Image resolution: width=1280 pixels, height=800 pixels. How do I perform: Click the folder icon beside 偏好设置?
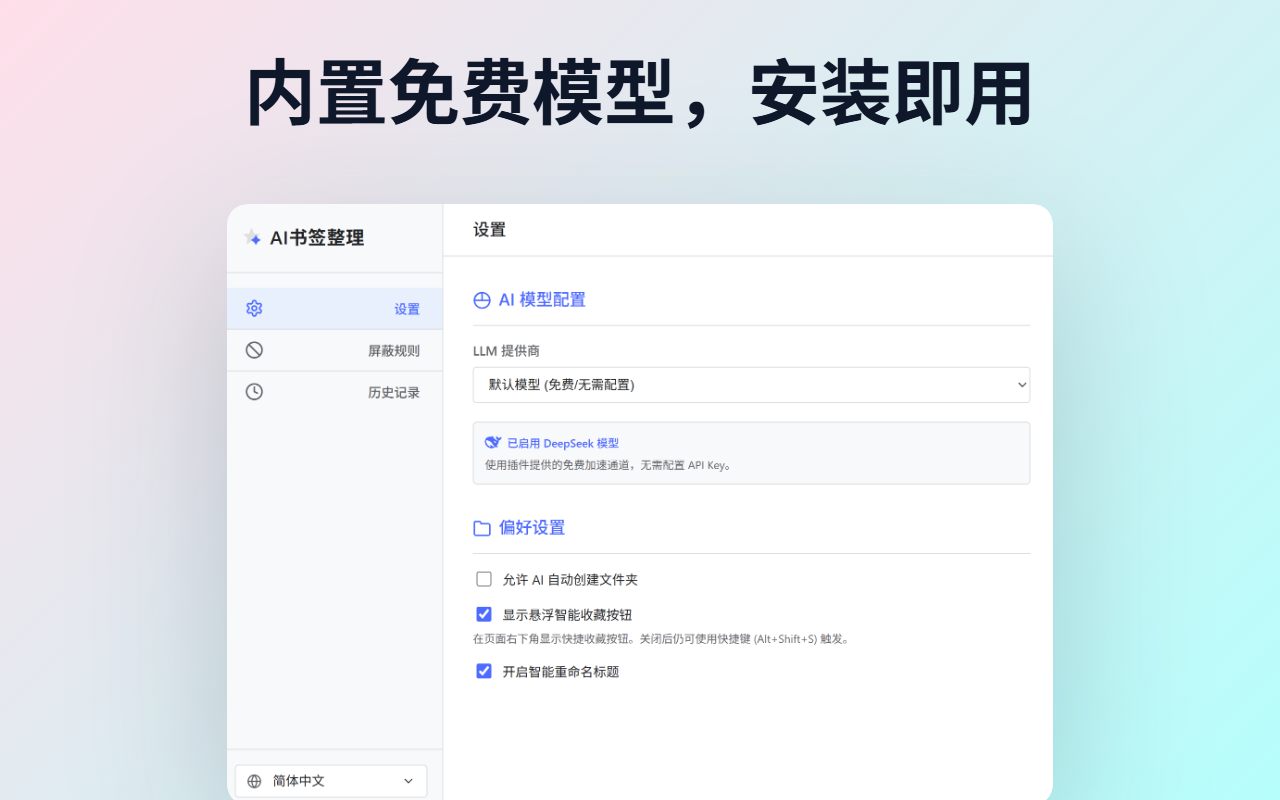pyautogui.click(x=481, y=527)
